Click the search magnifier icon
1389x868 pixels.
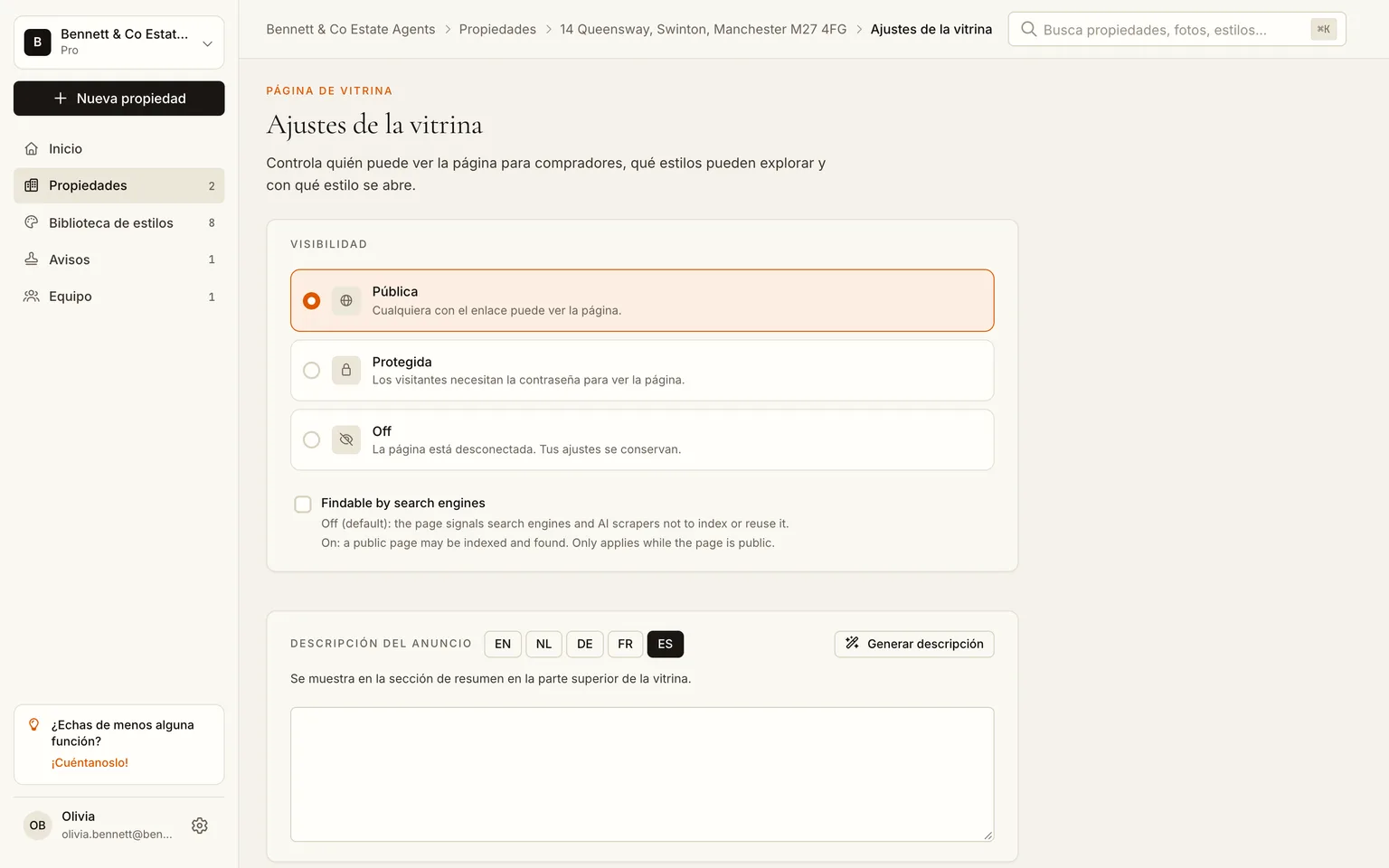pos(1028,29)
